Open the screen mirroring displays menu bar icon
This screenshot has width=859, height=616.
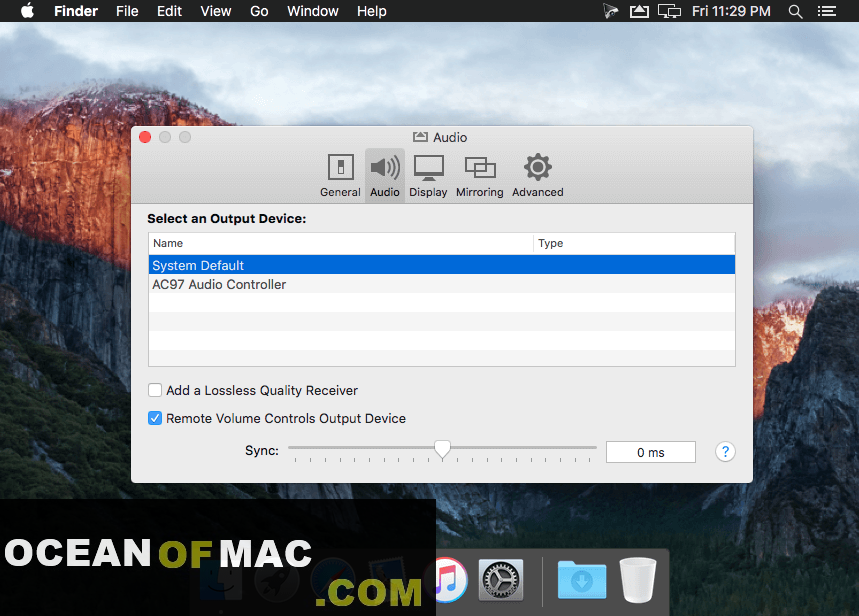[669, 11]
